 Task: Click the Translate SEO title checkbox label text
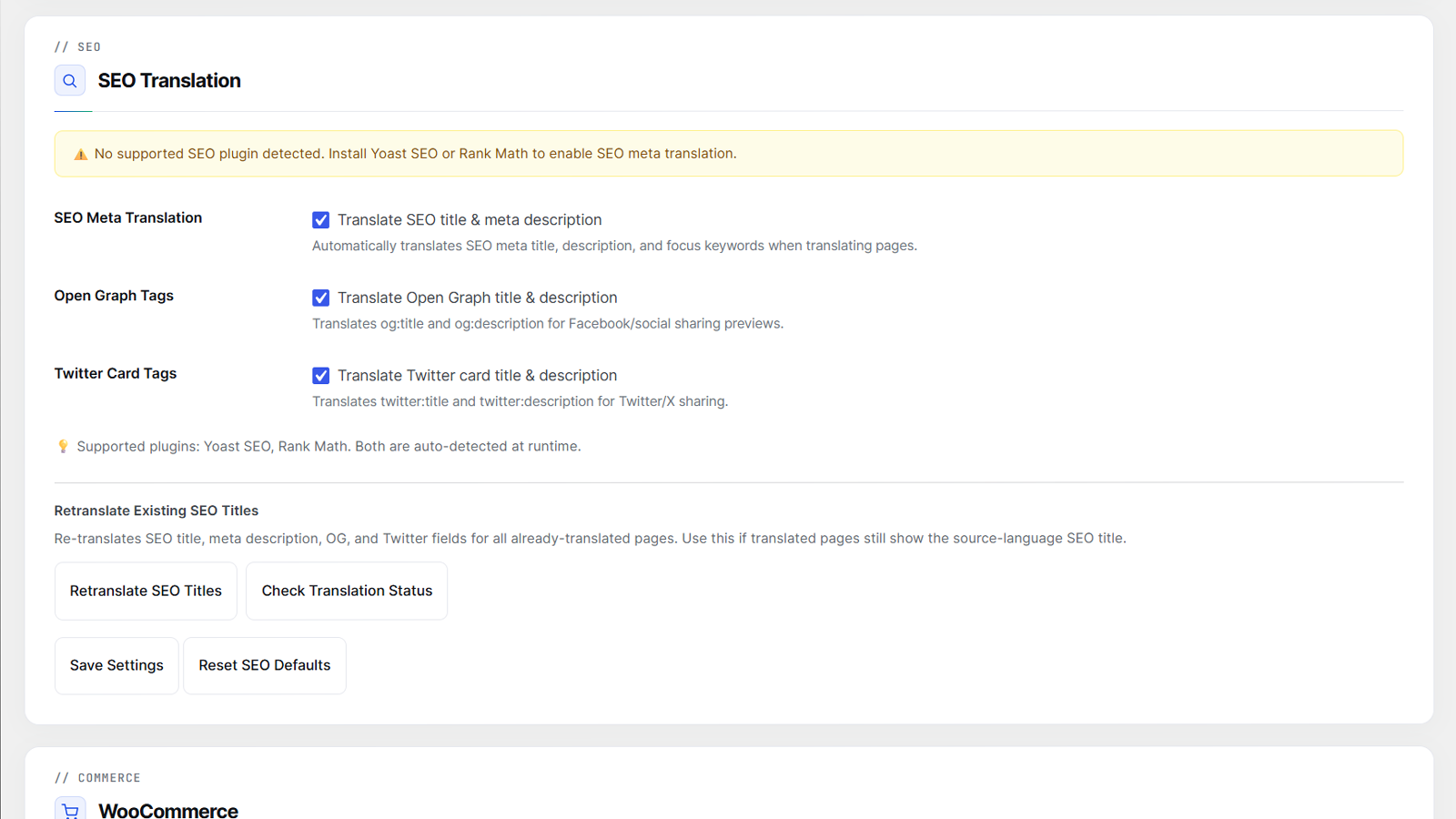[x=470, y=220]
